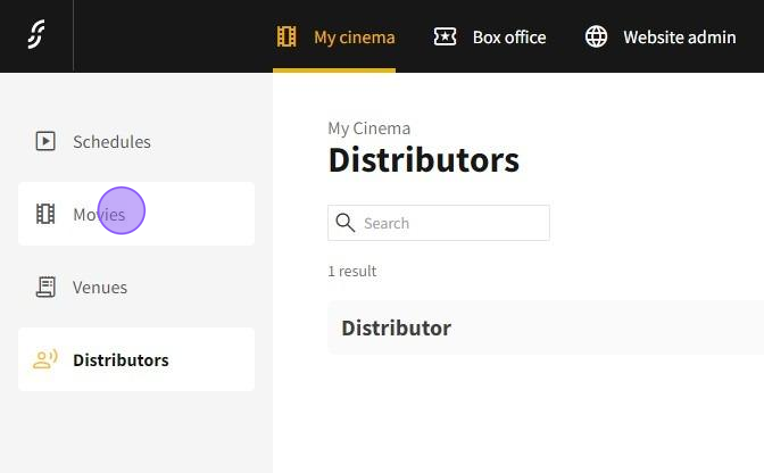Go to the Website admin tab
This screenshot has height=473, width=764.
click(x=679, y=37)
